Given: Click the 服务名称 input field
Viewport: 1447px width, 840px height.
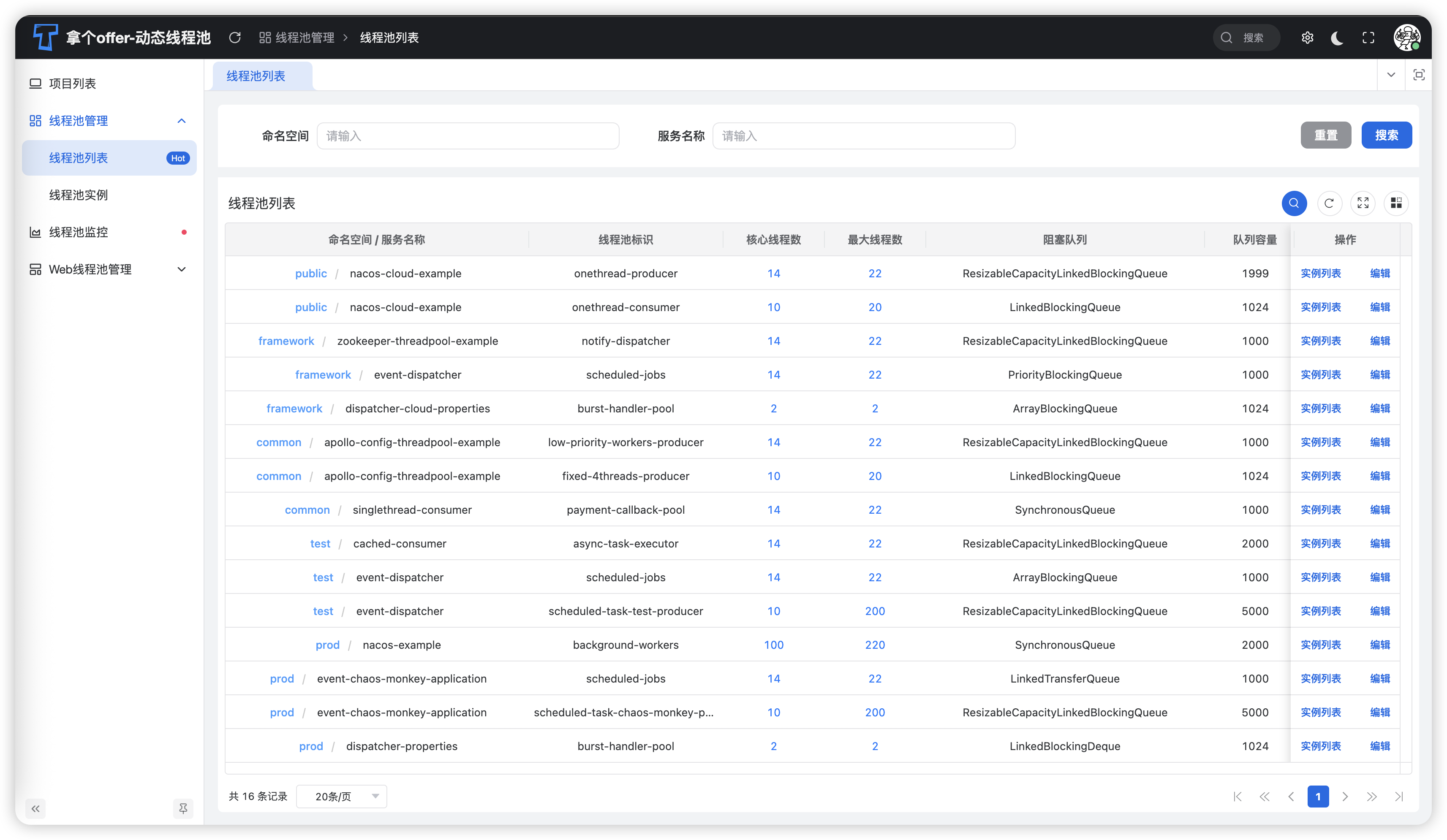Looking at the screenshot, I should tap(864, 136).
